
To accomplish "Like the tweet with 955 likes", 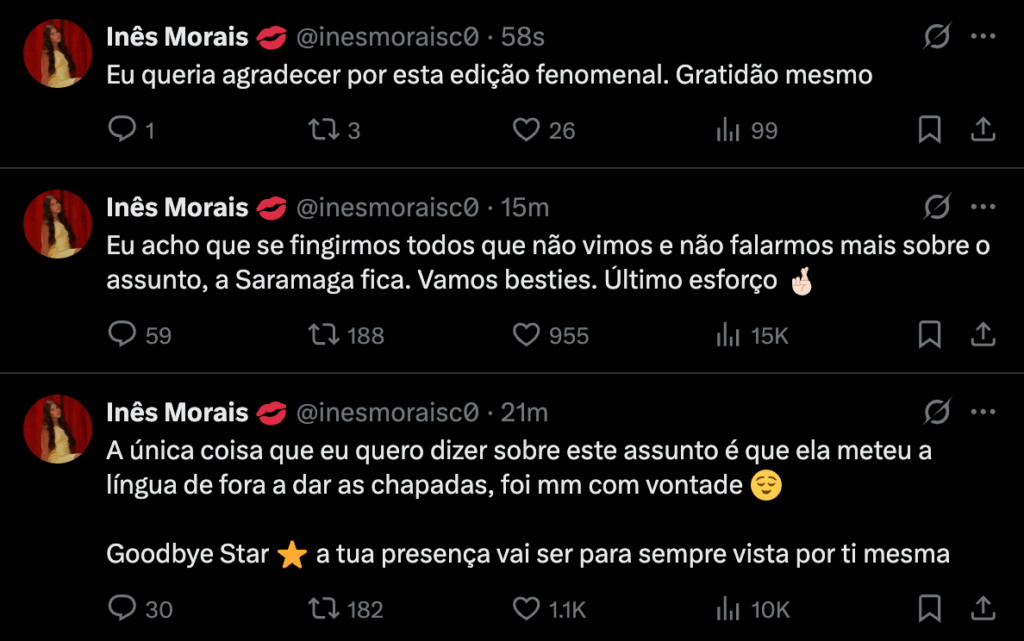I will pyautogui.click(x=526, y=335).
